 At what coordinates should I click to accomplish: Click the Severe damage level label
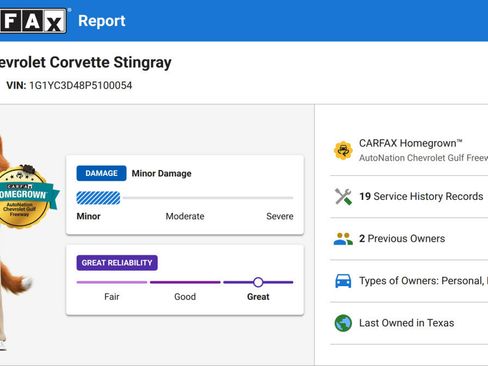[280, 216]
